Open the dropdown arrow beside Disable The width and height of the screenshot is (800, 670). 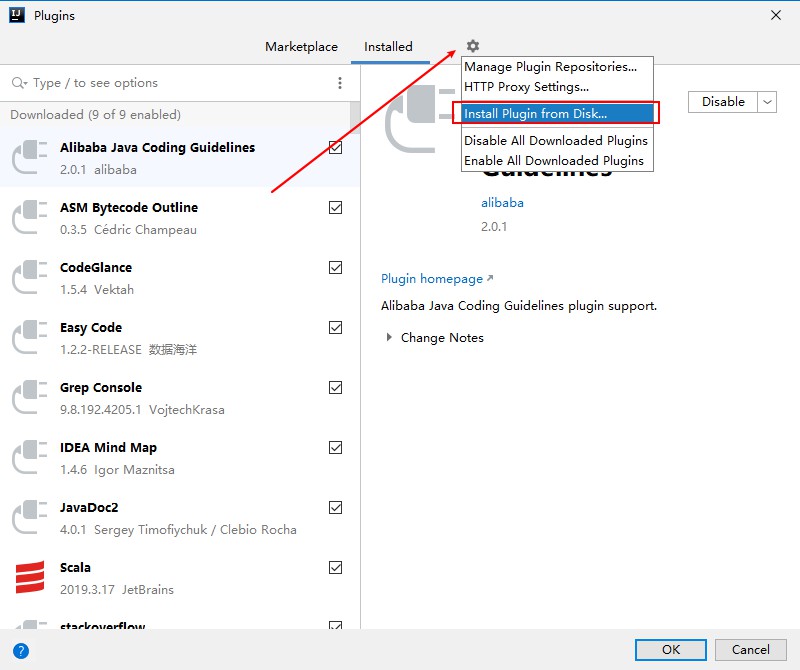[767, 102]
